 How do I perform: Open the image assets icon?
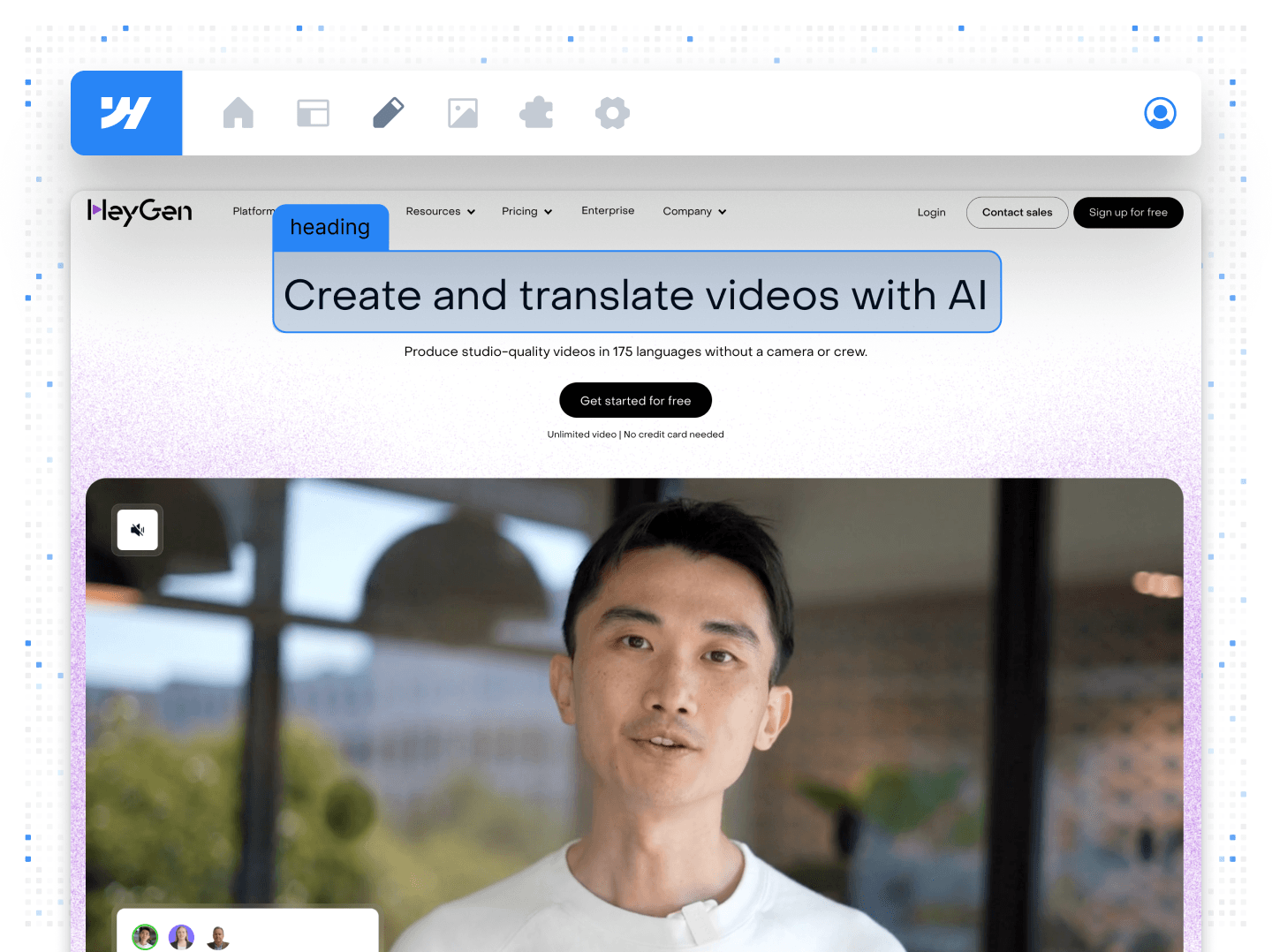click(x=463, y=113)
